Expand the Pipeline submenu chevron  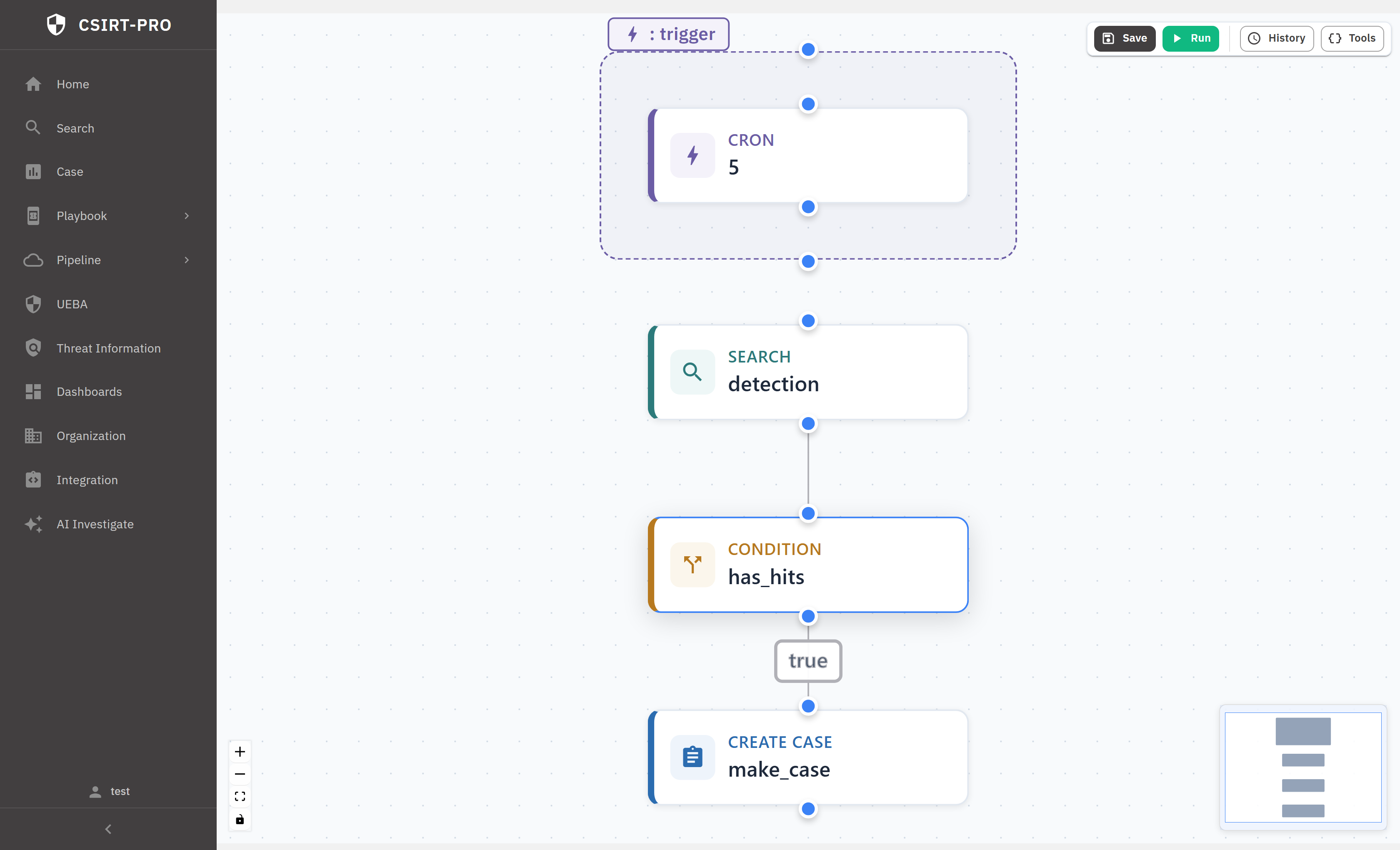click(x=186, y=260)
